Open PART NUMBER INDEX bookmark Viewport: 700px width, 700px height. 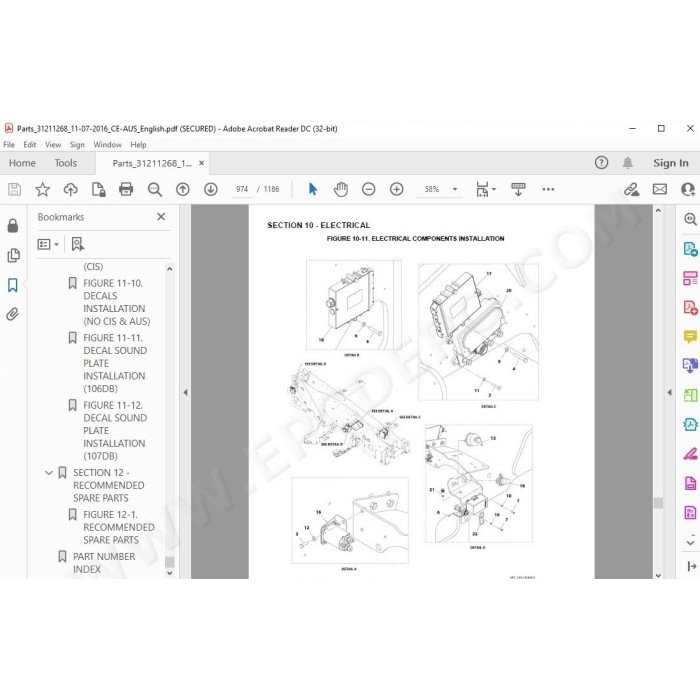104,563
